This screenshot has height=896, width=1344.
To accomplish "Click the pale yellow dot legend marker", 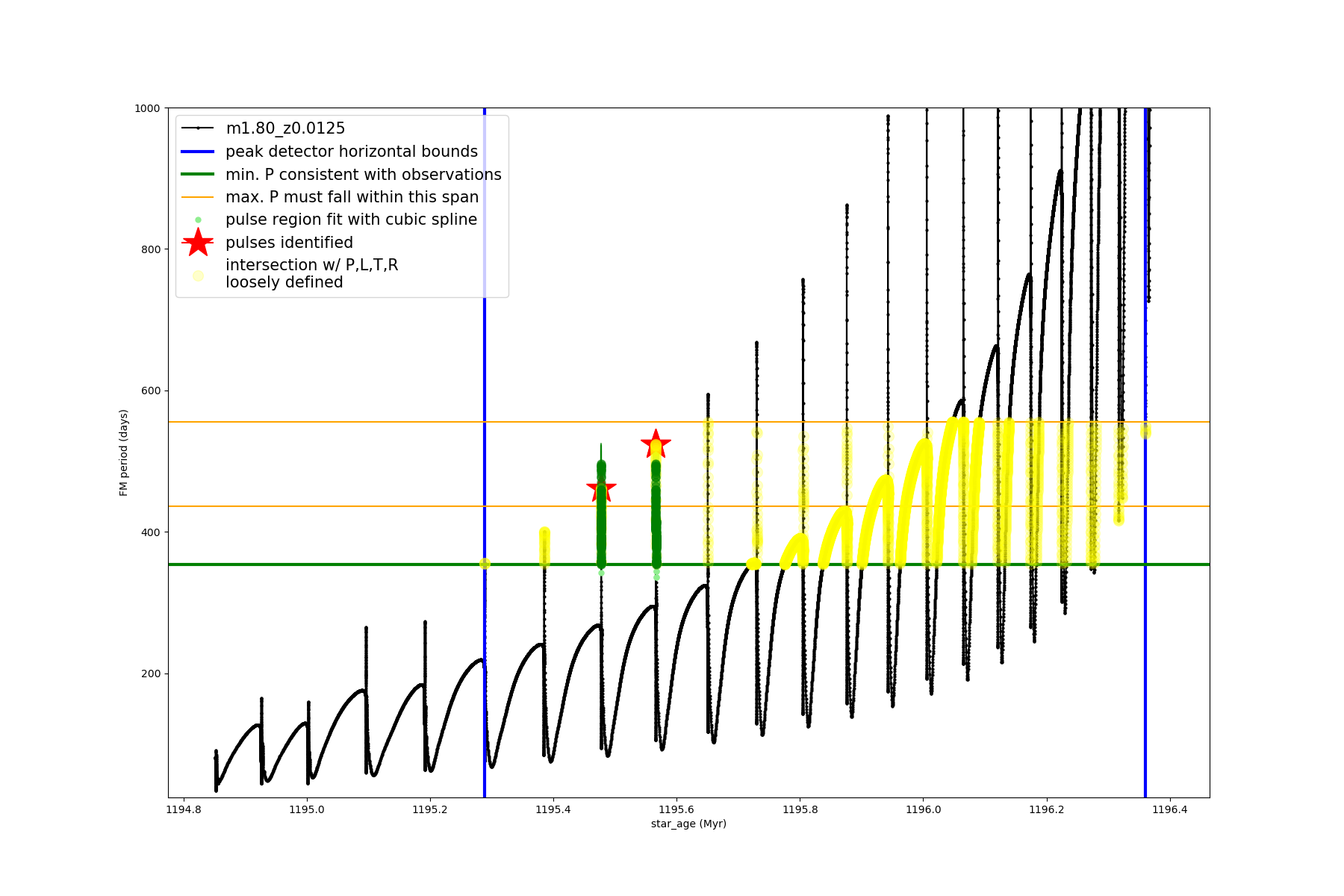I will coord(198,276).
